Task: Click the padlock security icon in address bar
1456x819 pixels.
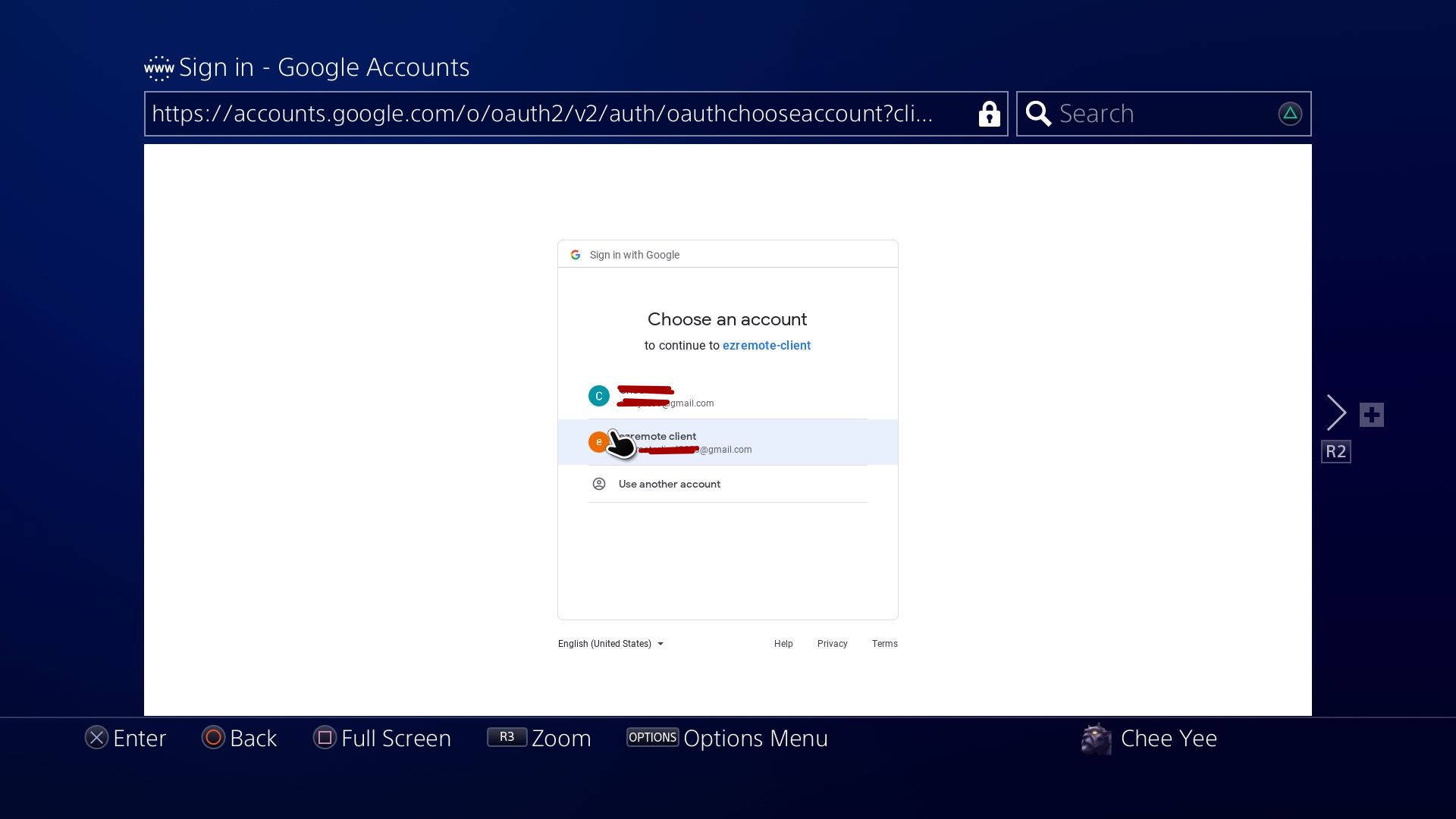Action: (x=989, y=114)
